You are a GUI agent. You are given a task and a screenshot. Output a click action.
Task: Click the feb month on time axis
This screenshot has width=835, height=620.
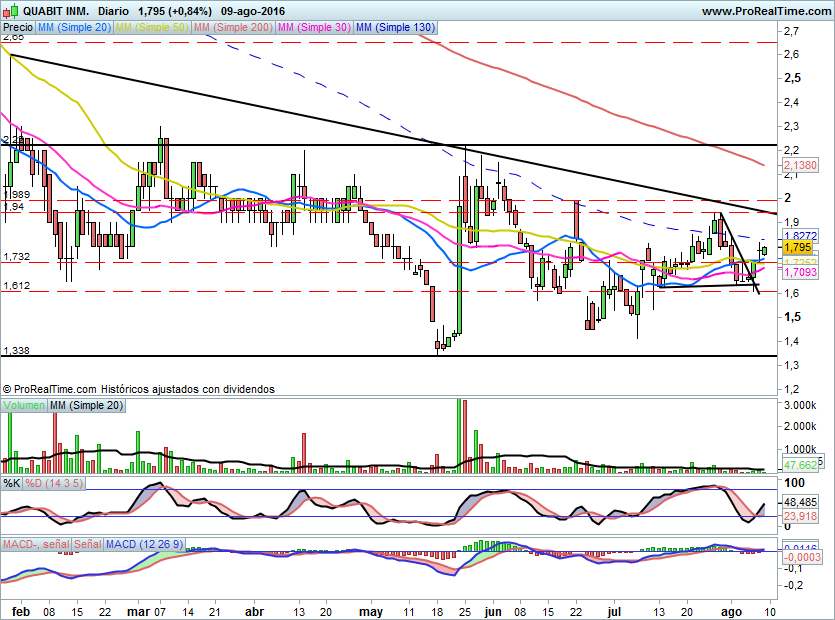21,612
